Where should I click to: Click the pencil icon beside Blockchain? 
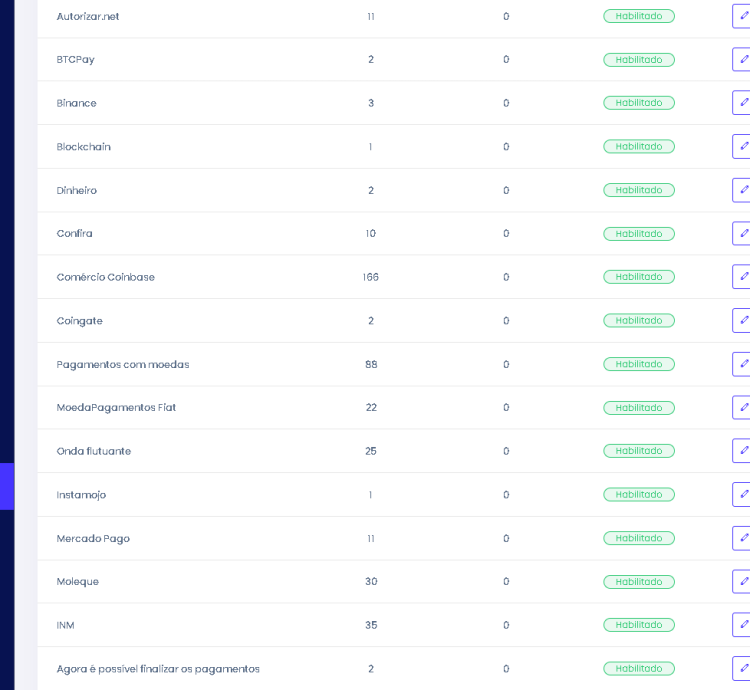(743, 146)
